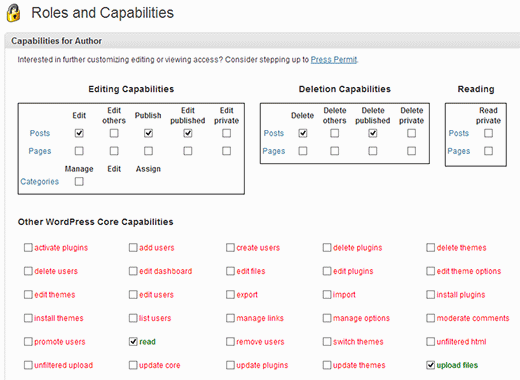The height and width of the screenshot is (380, 520).
Task: Uncheck Publish capability for Posts
Action: tap(148, 133)
